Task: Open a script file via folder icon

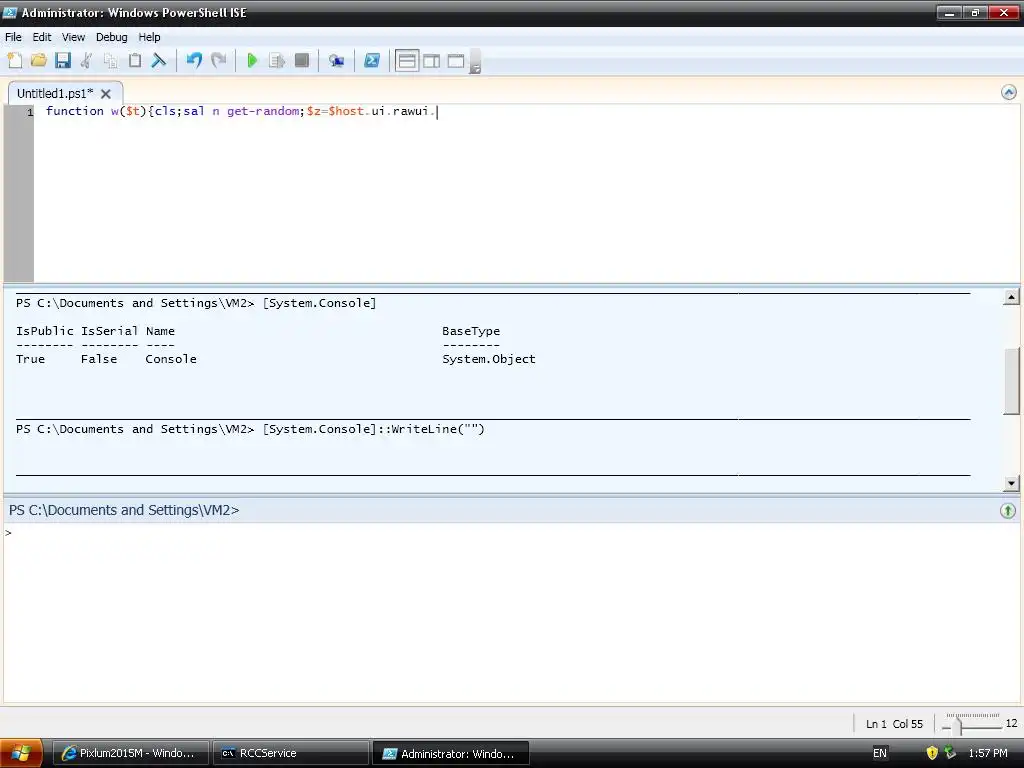Action: [39, 61]
